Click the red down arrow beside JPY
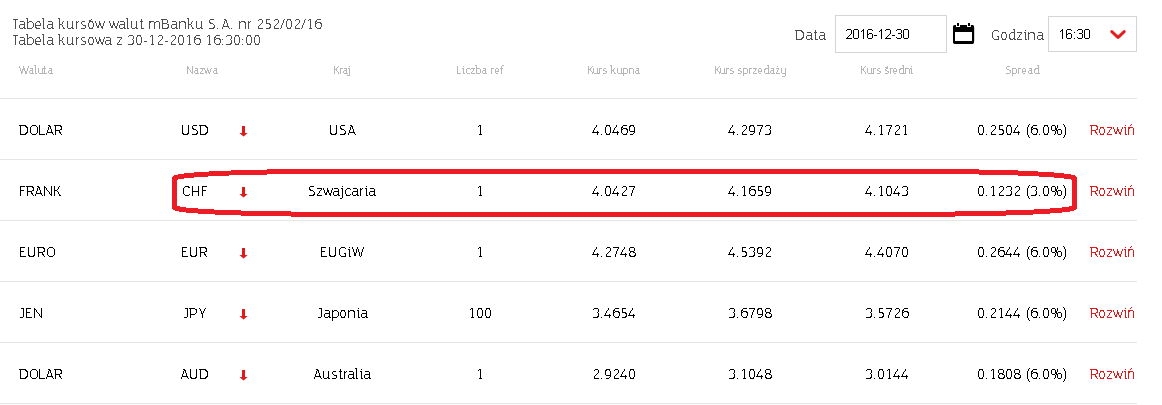 point(243,315)
